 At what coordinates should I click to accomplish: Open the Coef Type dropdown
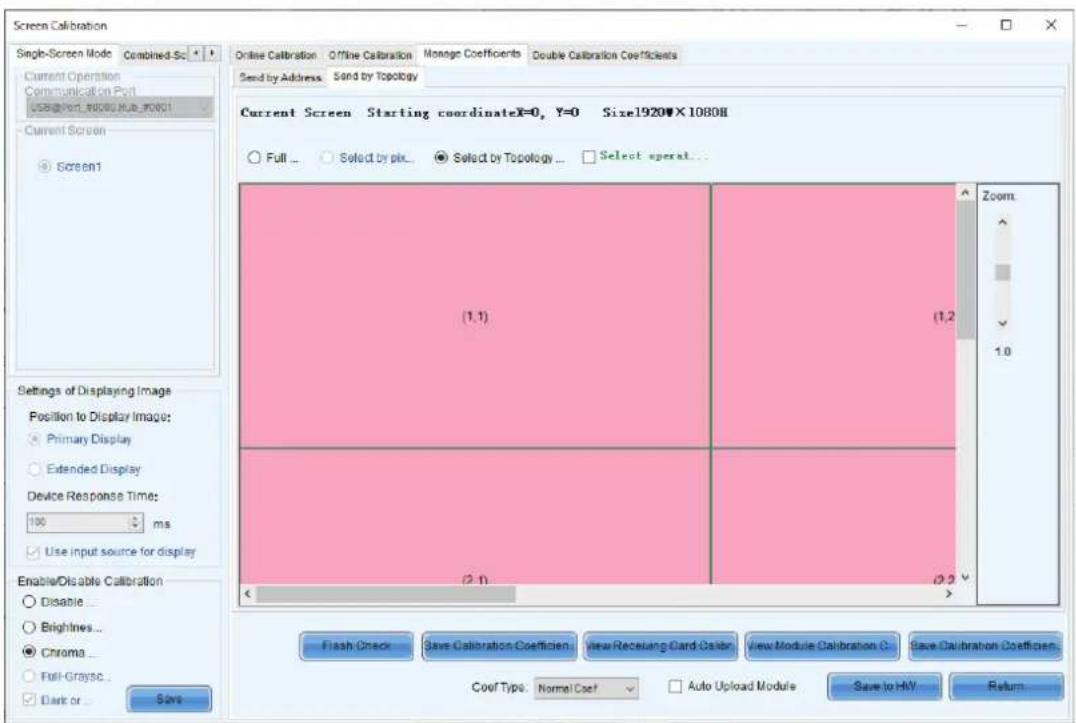click(x=587, y=688)
